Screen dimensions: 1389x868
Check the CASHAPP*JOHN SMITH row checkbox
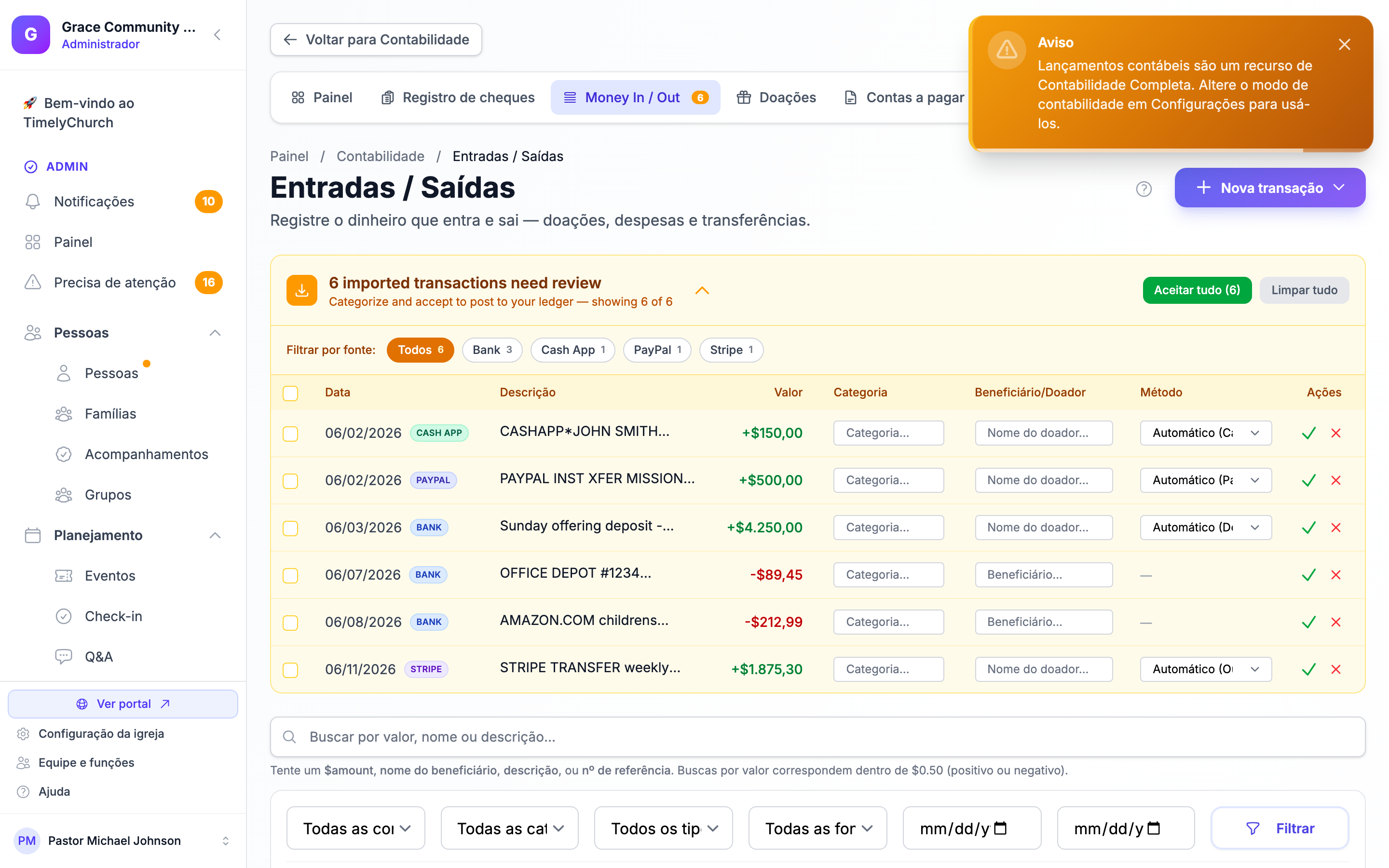[x=290, y=434]
